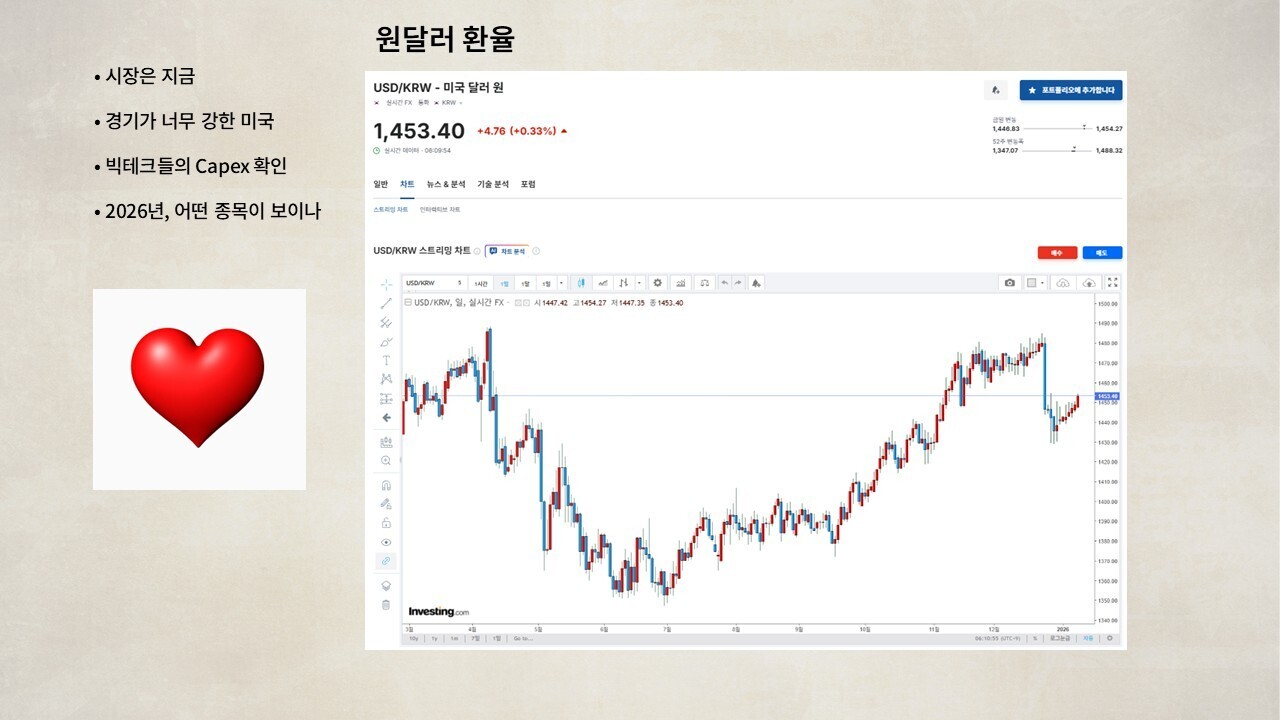Select the zoom-in magnifier tool
The width and height of the screenshot is (1280, 720).
(386, 461)
